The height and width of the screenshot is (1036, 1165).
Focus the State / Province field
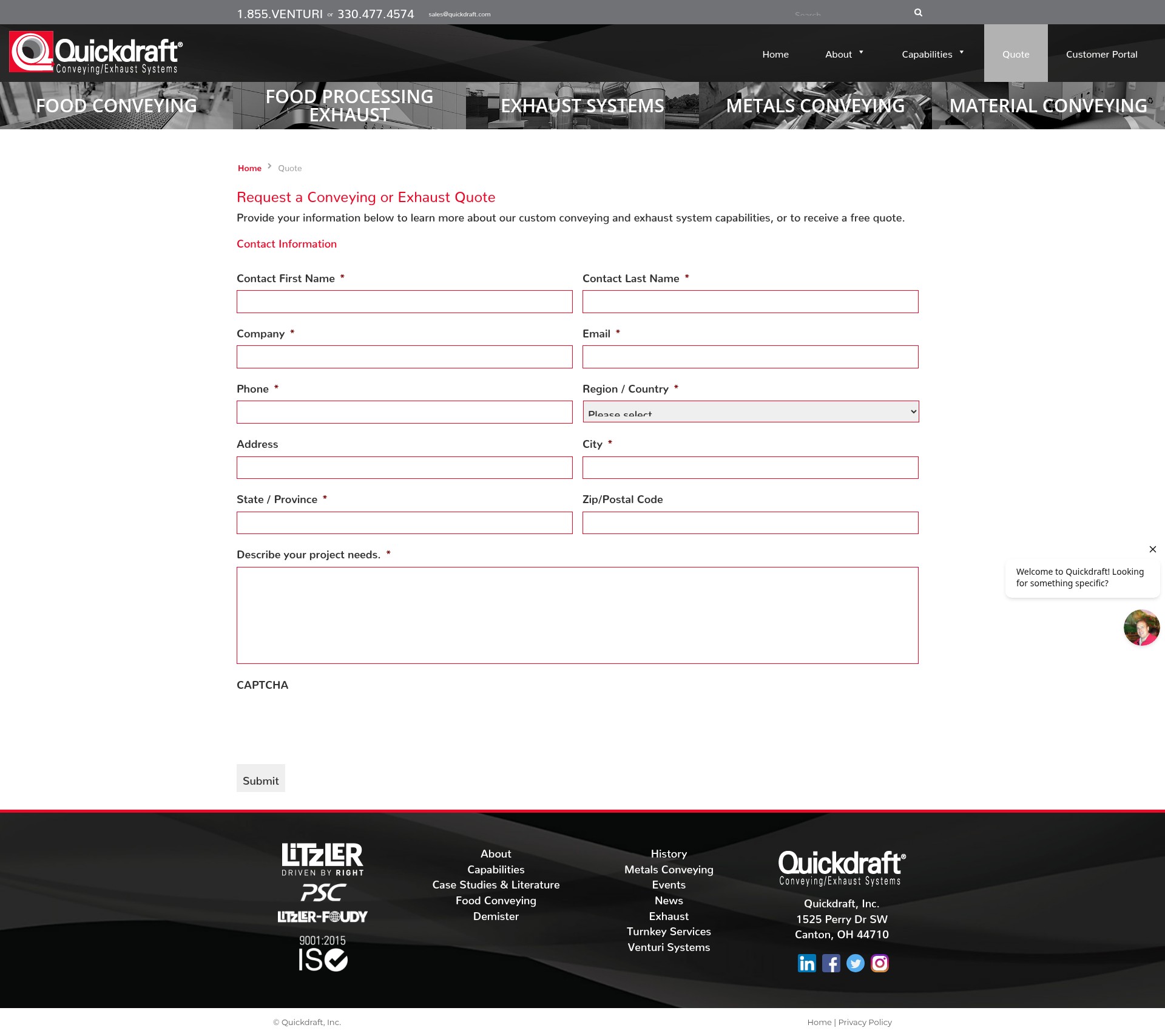[405, 523]
